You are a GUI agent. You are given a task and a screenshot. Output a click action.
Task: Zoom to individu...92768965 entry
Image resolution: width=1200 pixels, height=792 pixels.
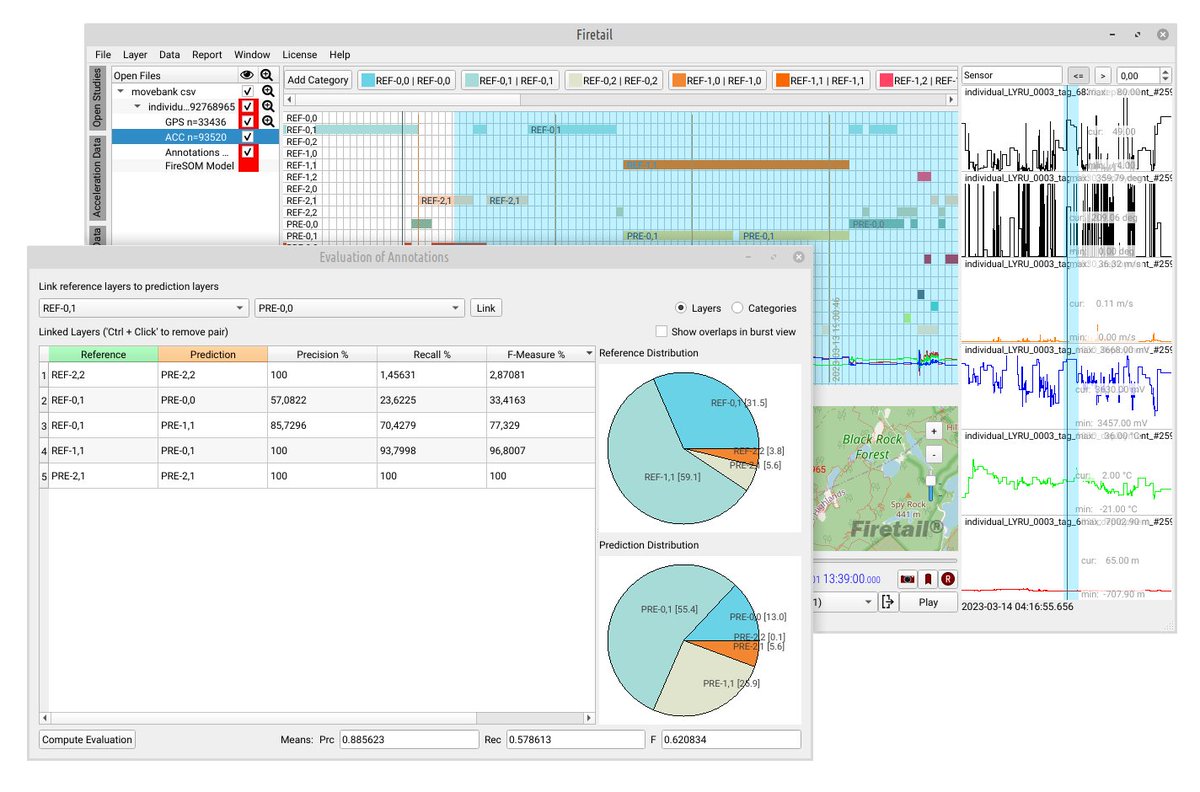pos(267,106)
